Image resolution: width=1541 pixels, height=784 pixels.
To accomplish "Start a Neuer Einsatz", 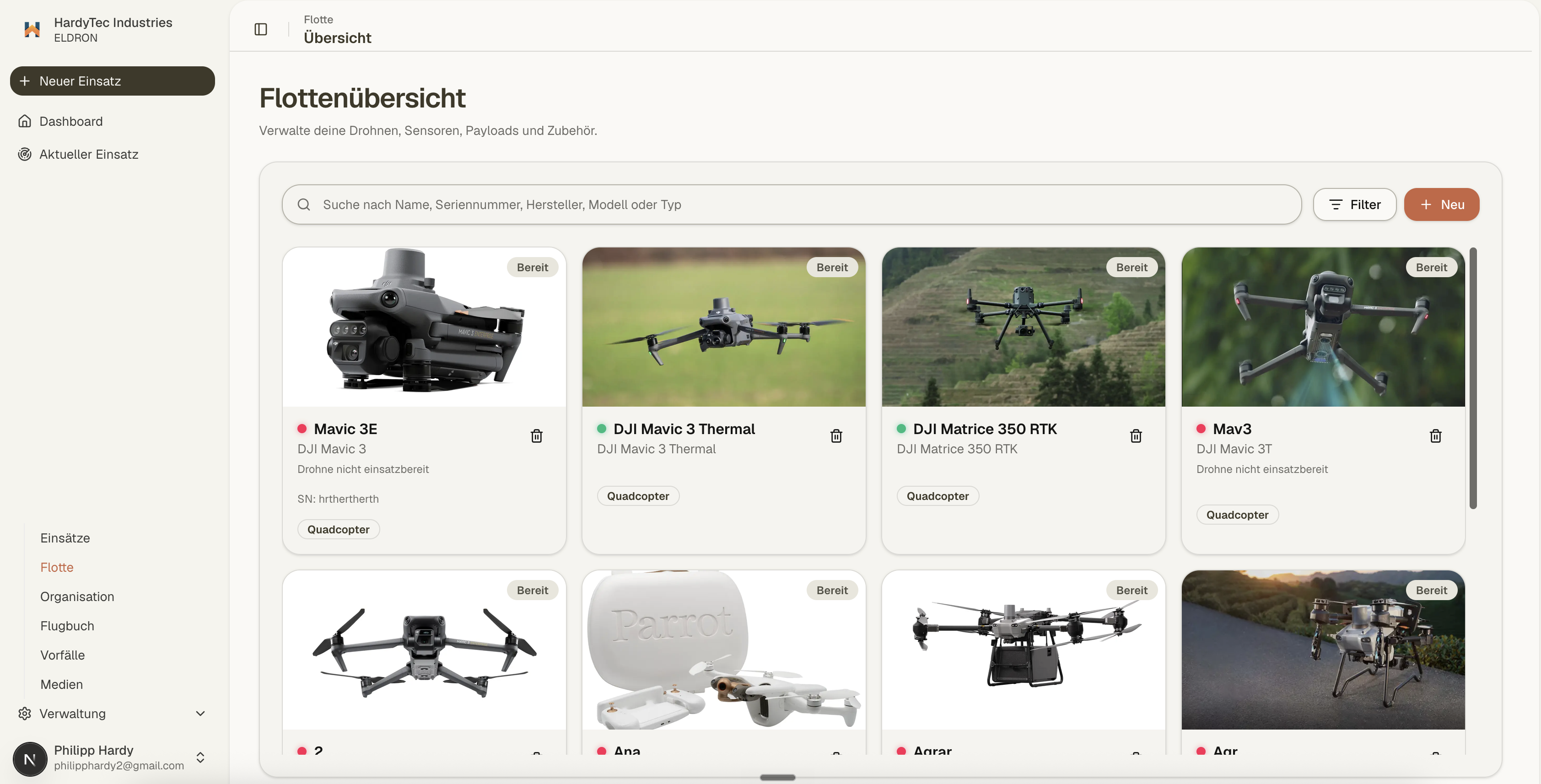I will [113, 81].
